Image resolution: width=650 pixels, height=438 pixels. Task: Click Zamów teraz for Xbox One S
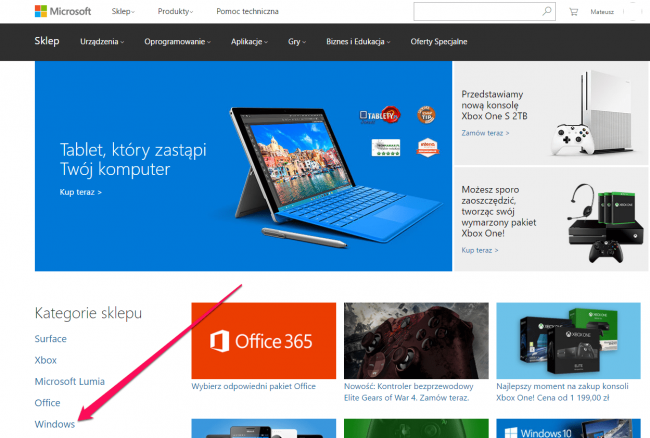point(485,133)
